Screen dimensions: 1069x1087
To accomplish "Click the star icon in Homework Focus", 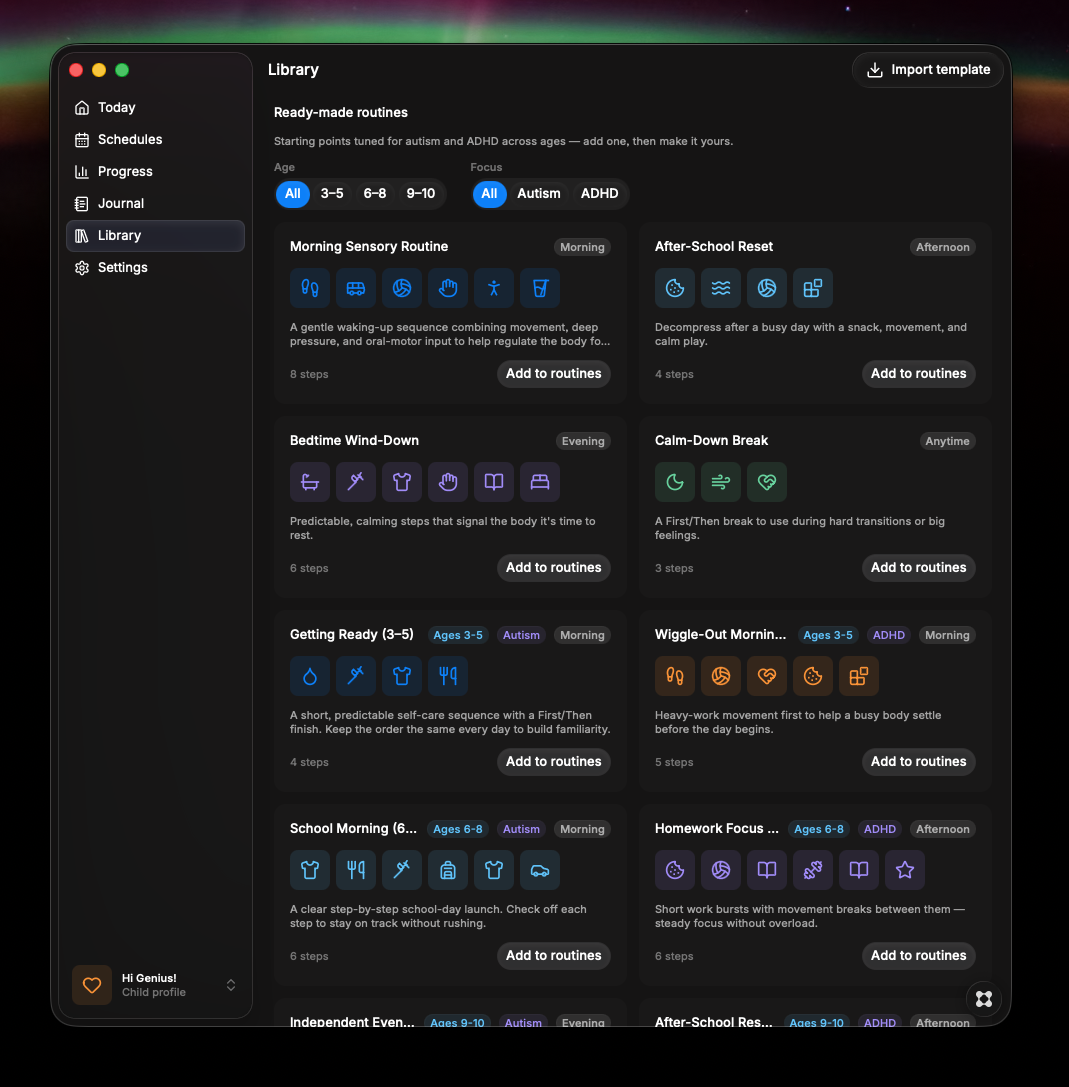I will (905, 870).
